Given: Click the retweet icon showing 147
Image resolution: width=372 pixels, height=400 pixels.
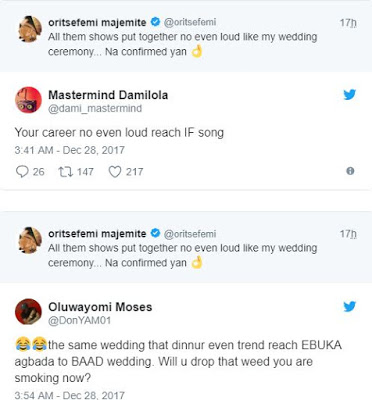Looking at the screenshot, I should click(65, 172).
